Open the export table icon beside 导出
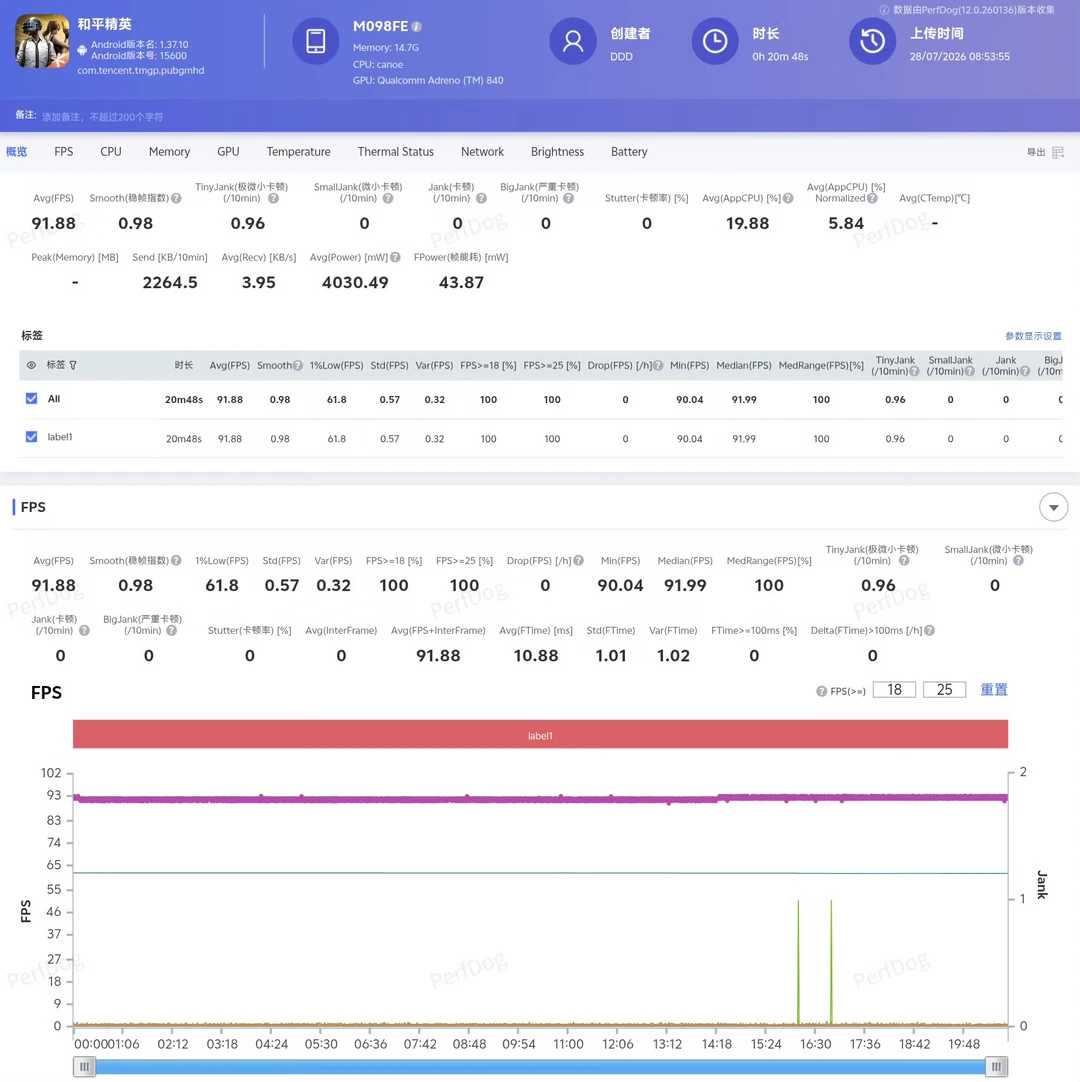The height and width of the screenshot is (1082, 1080). click(x=1058, y=152)
